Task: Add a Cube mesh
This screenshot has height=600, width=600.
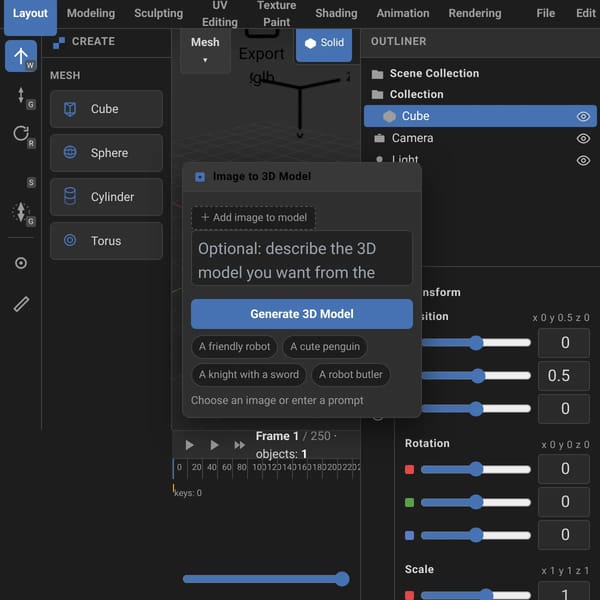Action: tap(106, 109)
